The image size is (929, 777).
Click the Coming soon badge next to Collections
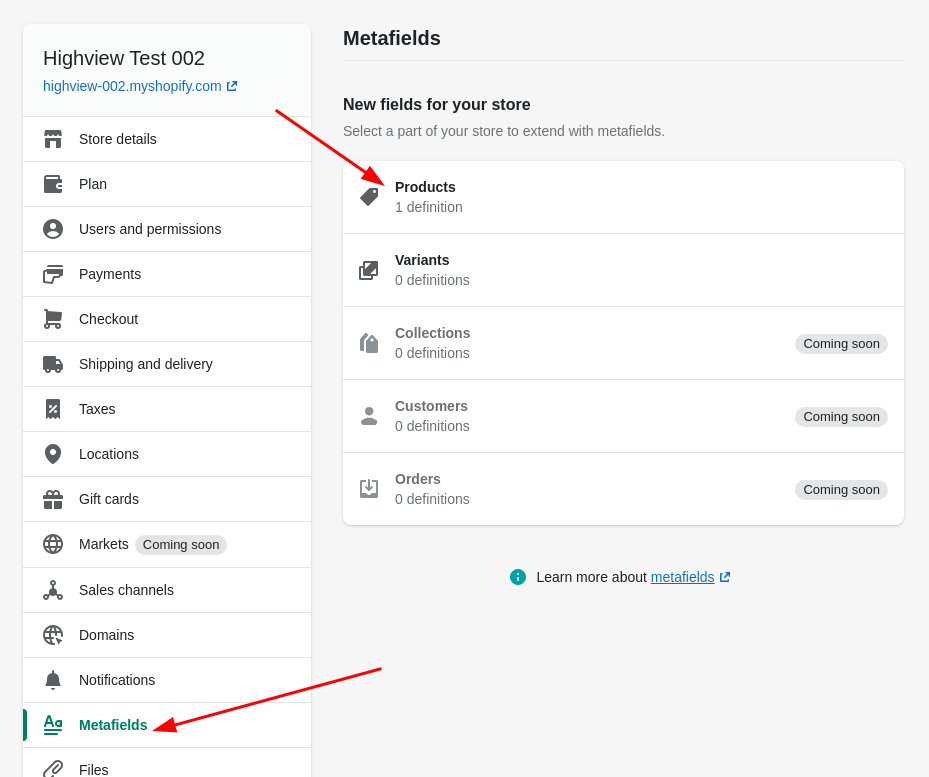(x=841, y=344)
